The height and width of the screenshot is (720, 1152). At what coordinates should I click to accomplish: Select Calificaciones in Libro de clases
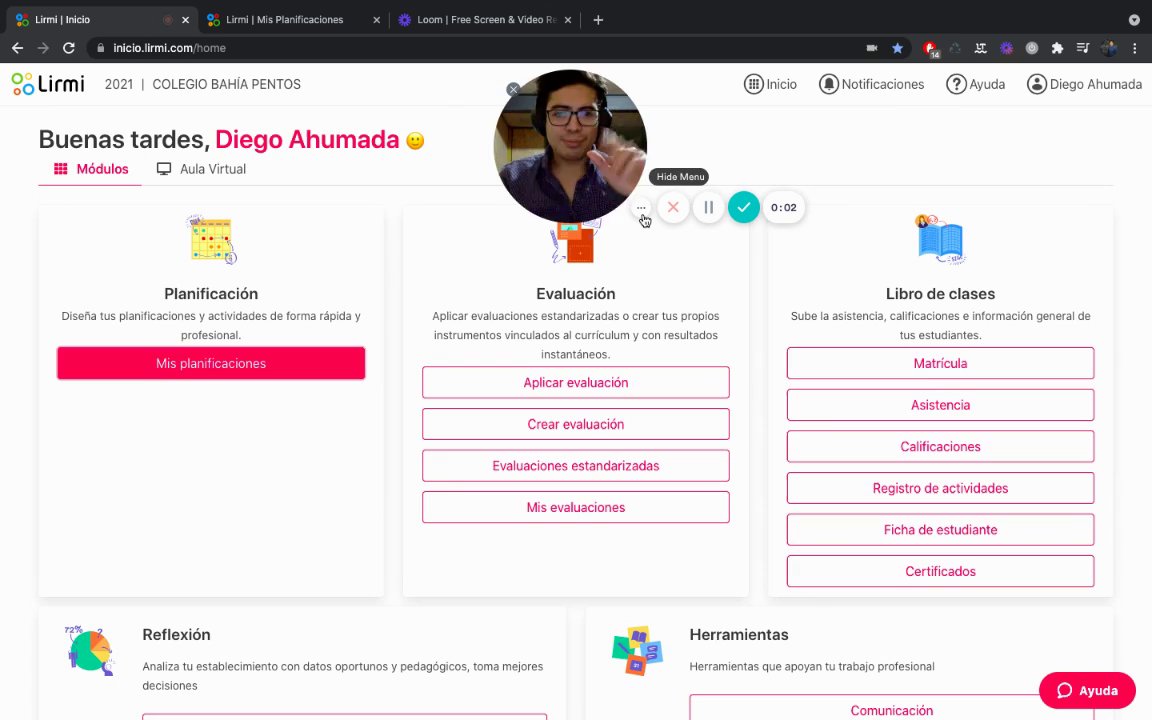coord(940,446)
